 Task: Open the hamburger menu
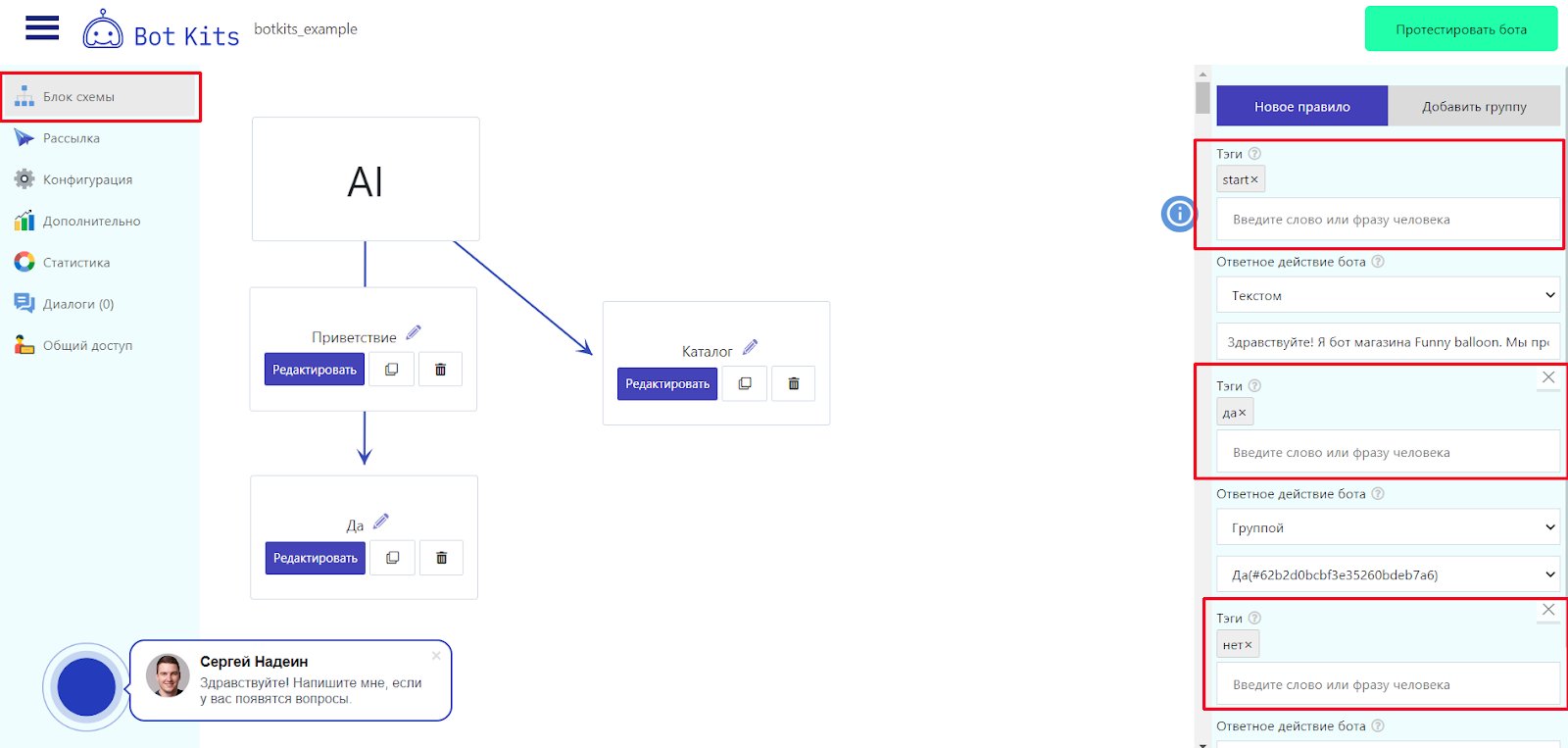tap(42, 27)
